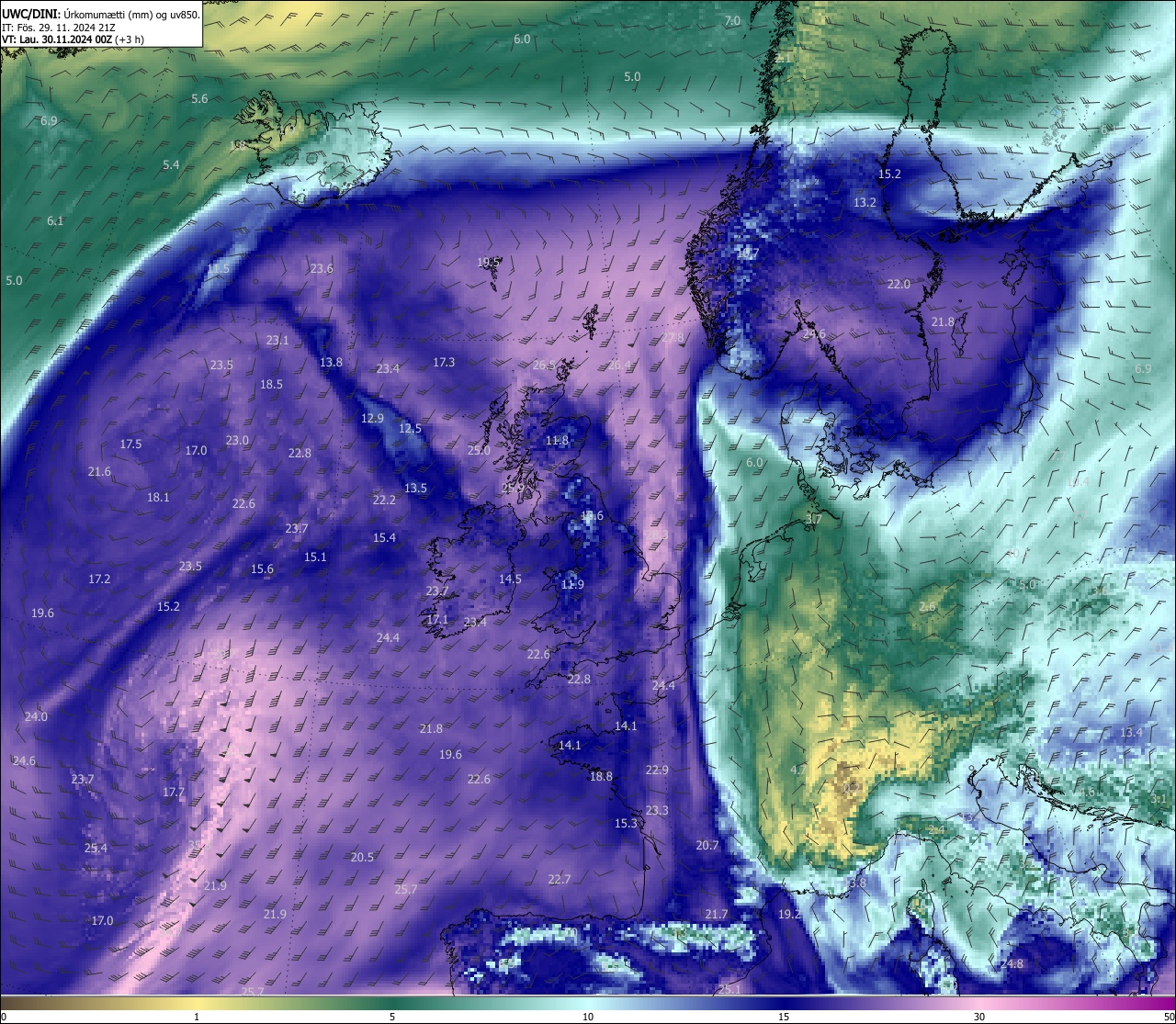Click the map value "19.2"
This screenshot has width=1176, height=1024.
tap(789, 914)
